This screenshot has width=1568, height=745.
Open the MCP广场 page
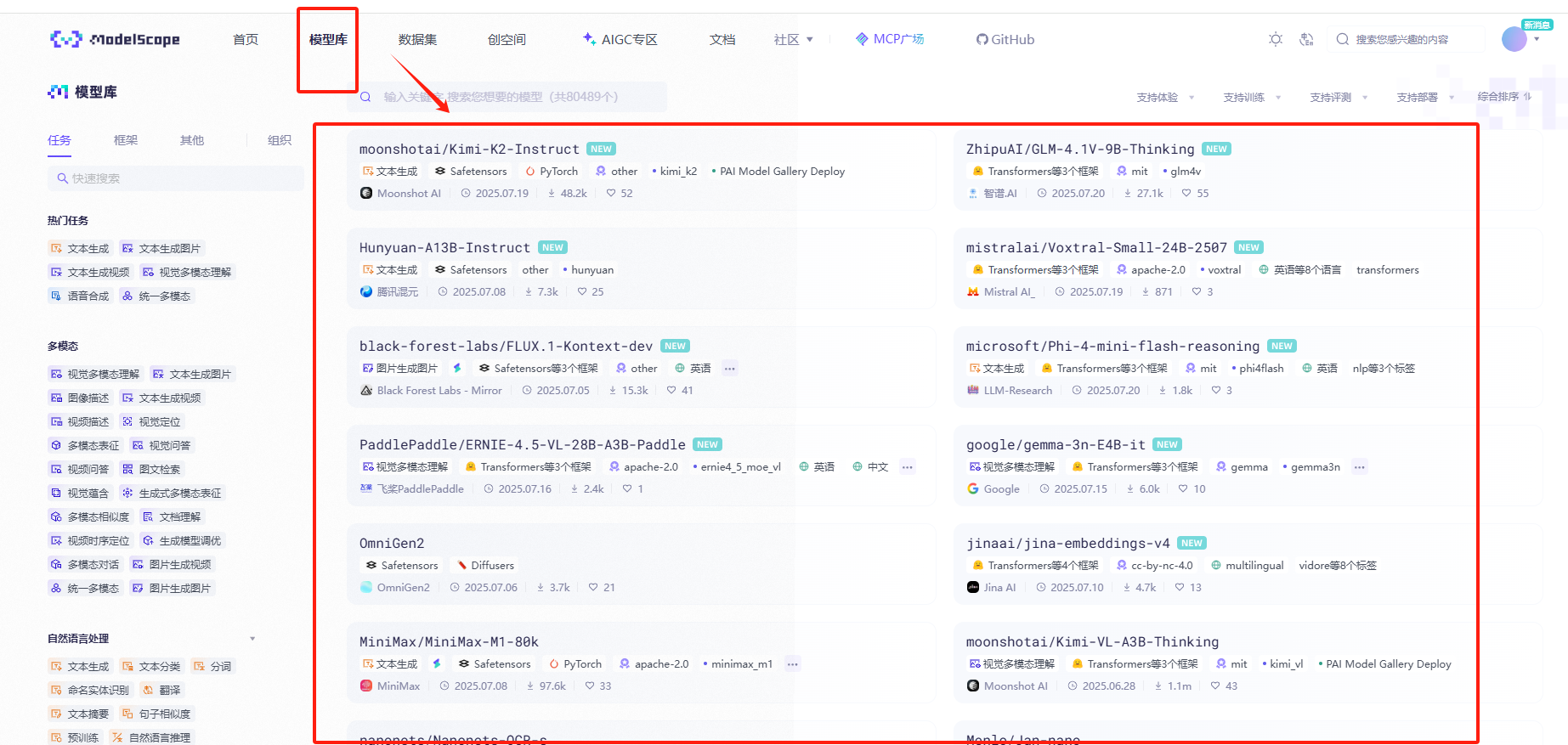[x=890, y=39]
